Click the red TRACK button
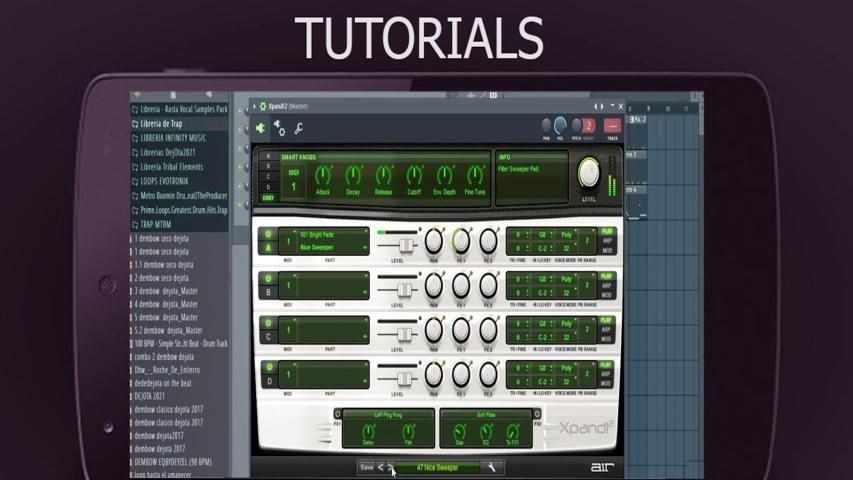Viewport: 853px width, 480px height. click(x=612, y=126)
